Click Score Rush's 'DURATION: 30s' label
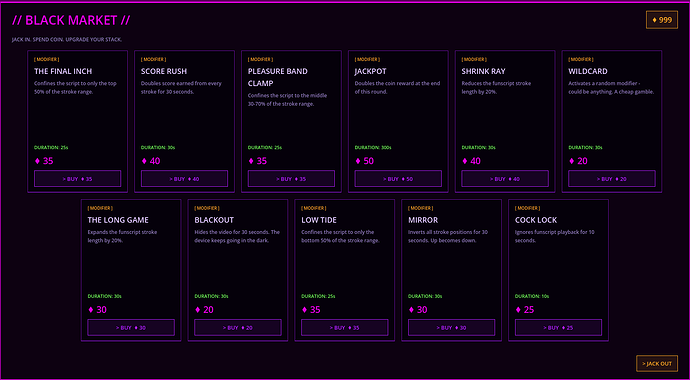 tap(158, 148)
